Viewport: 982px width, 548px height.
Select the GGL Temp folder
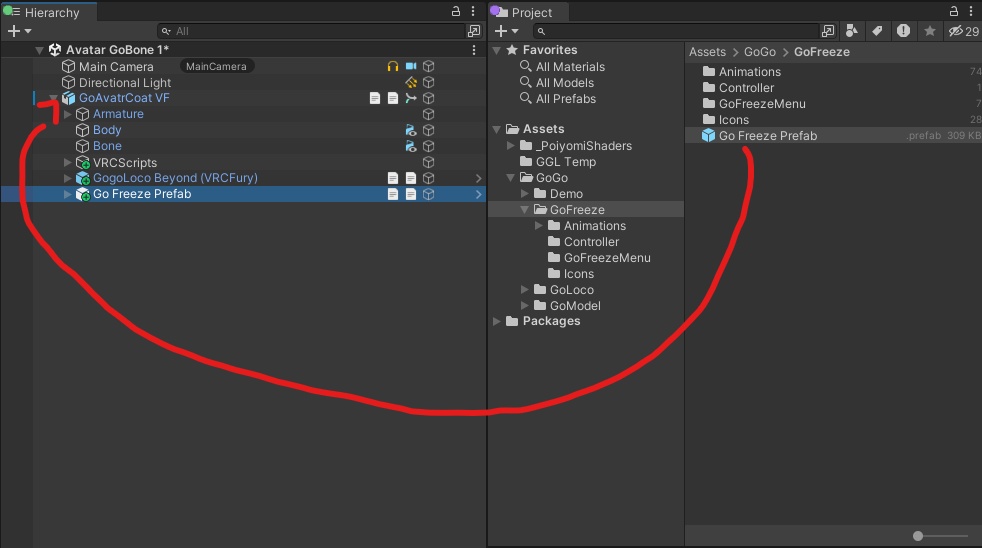click(x=566, y=162)
